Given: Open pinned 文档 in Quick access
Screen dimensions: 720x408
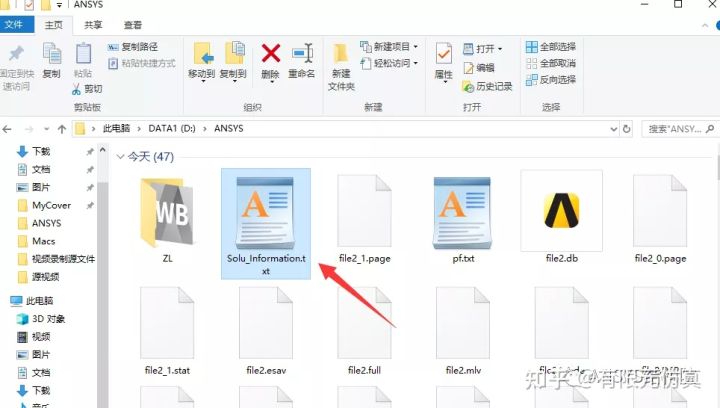Looking at the screenshot, I should pos(41,169).
